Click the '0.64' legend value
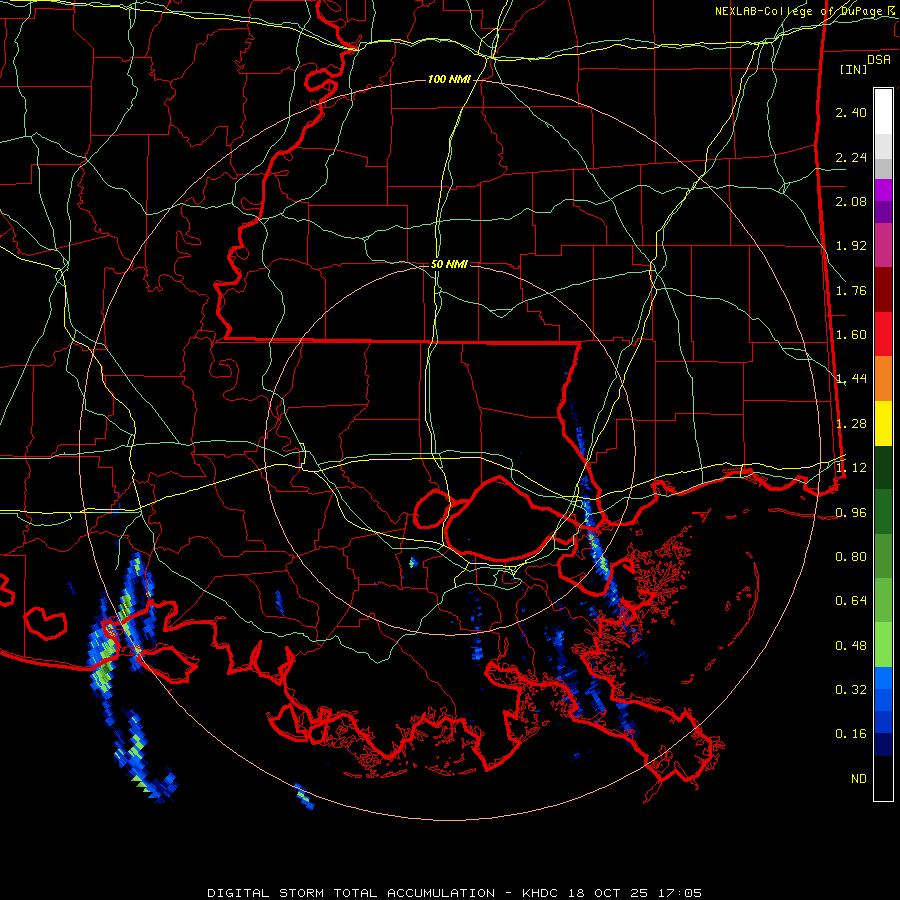This screenshot has height=900, width=900. 851,601
